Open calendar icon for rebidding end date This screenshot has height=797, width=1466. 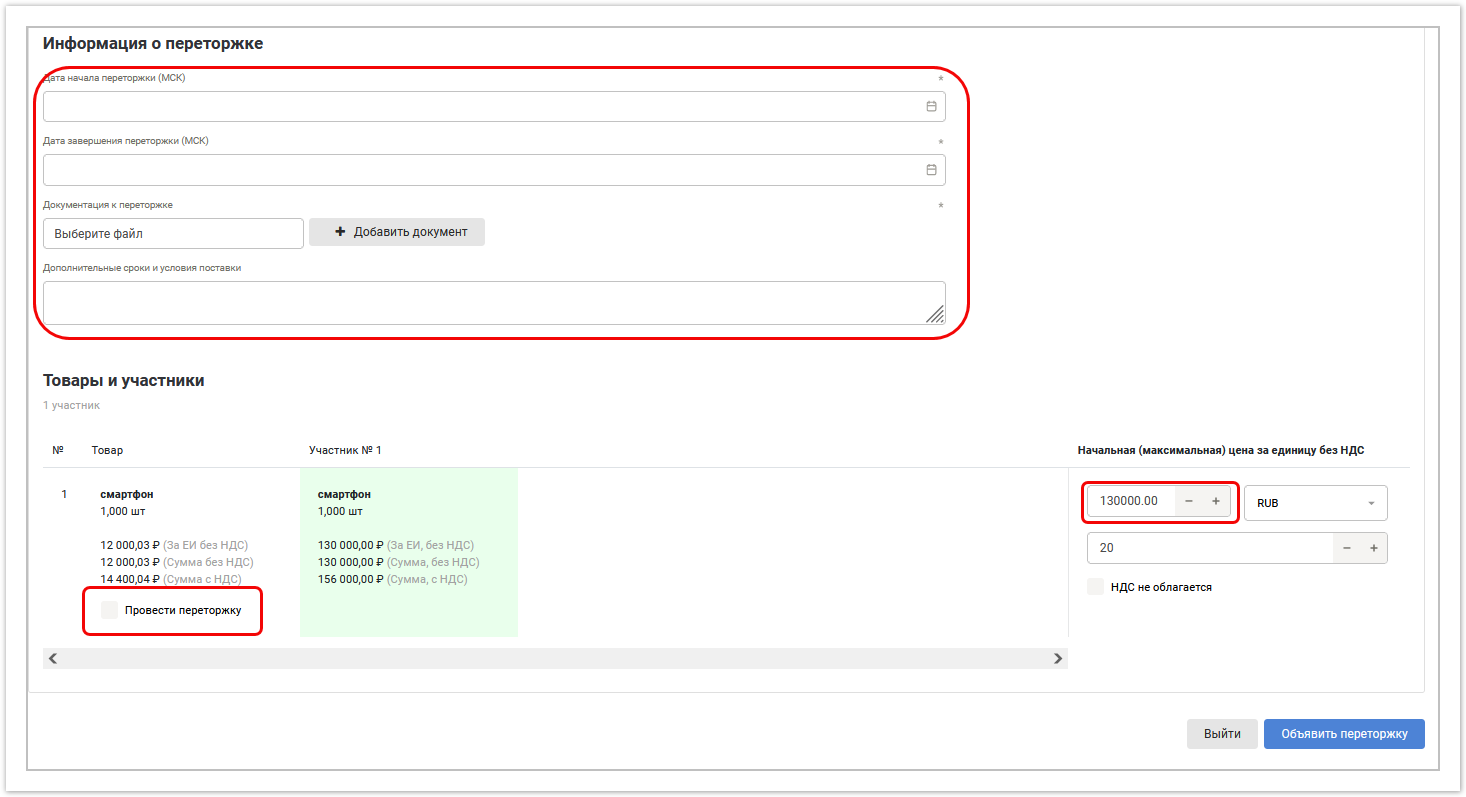(931, 170)
